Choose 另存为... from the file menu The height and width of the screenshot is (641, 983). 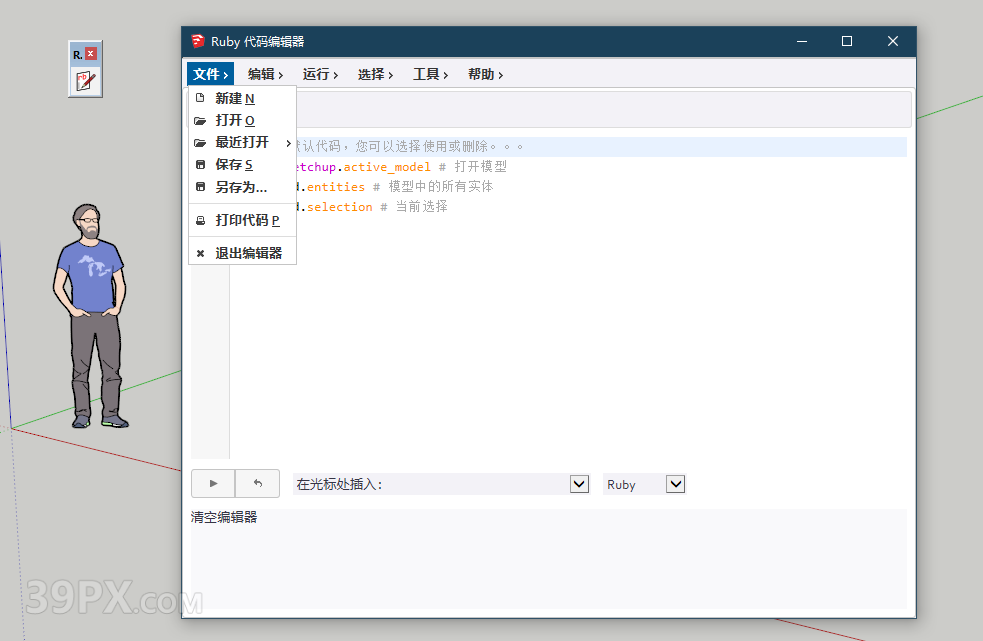tap(242, 187)
